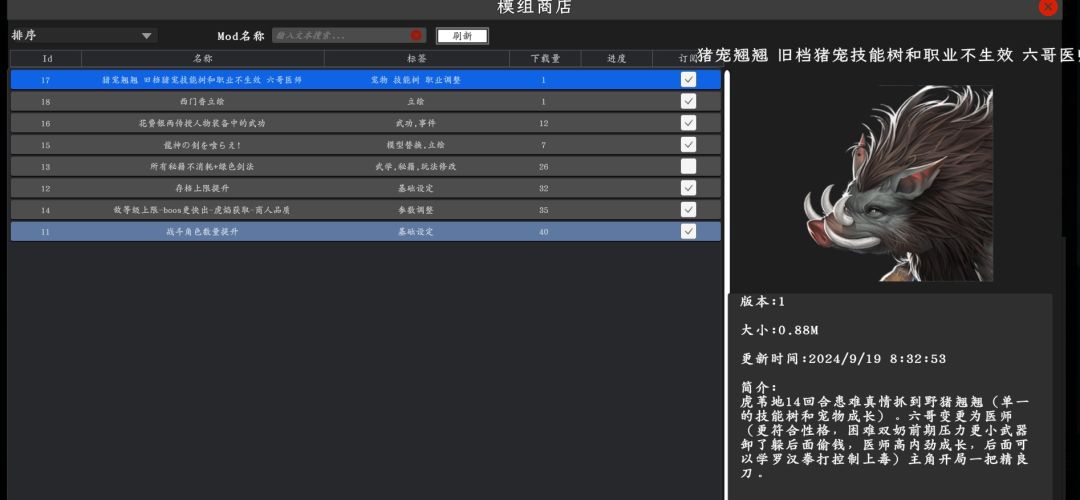Viewport: 1080px width, 500px height.
Task: Click the 版本:1 text in details
Action: click(x=762, y=302)
